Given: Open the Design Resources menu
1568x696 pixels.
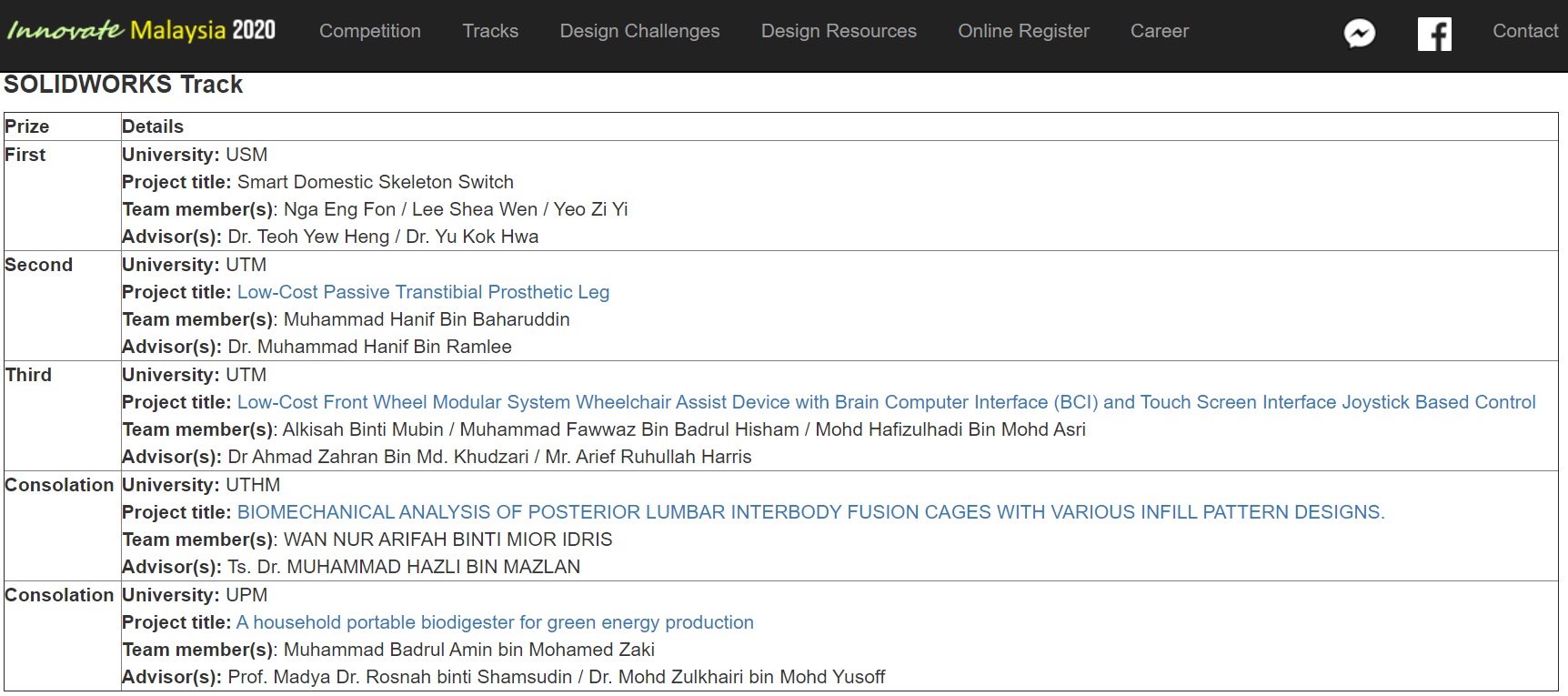Looking at the screenshot, I should pos(839,31).
